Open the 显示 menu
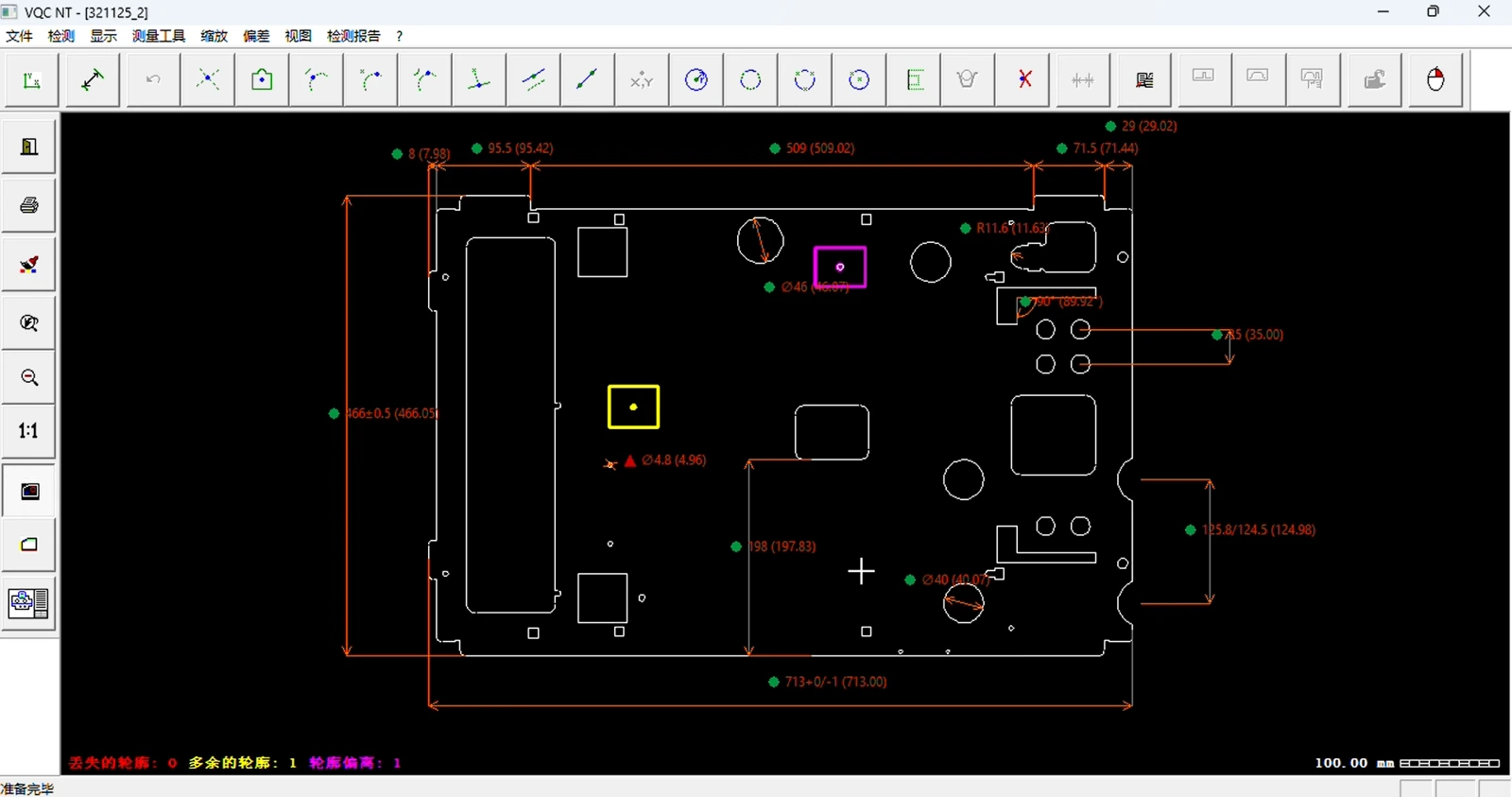Screen dimensions: 1512x797 104,36
